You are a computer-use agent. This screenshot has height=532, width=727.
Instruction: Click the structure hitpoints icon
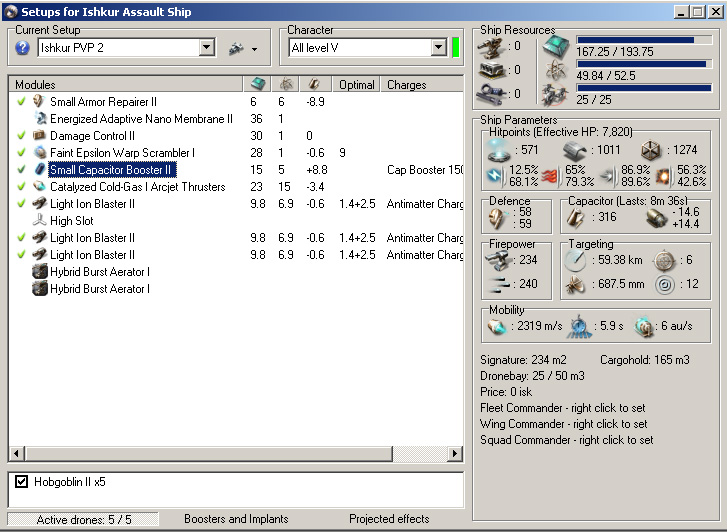(x=651, y=151)
